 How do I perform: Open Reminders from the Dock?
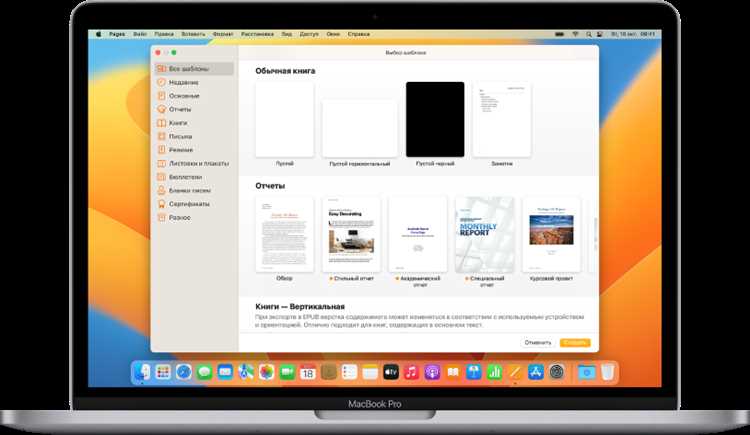click(x=349, y=372)
